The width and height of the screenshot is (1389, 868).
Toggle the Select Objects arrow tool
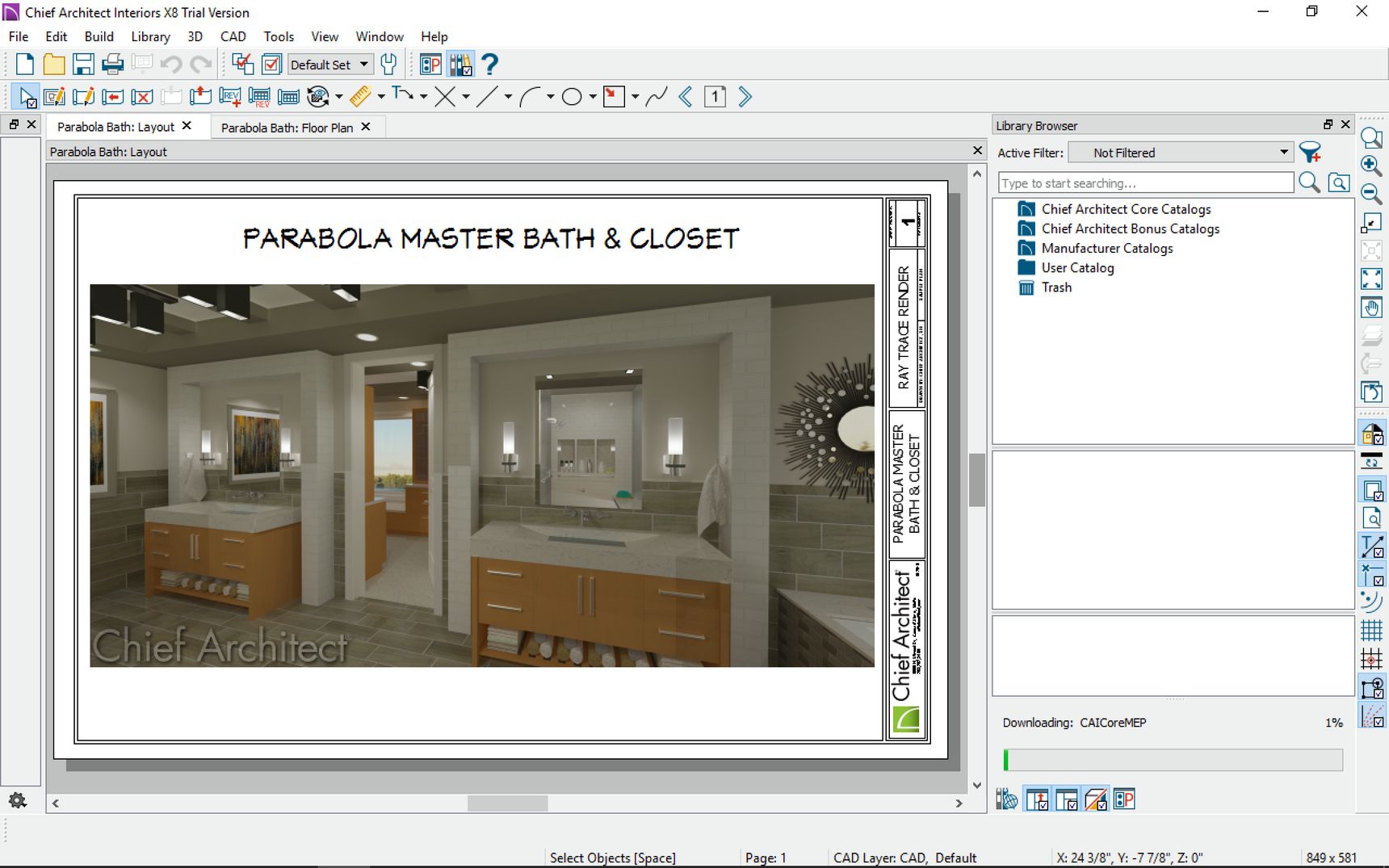pyautogui.click(x=27, y=97)
